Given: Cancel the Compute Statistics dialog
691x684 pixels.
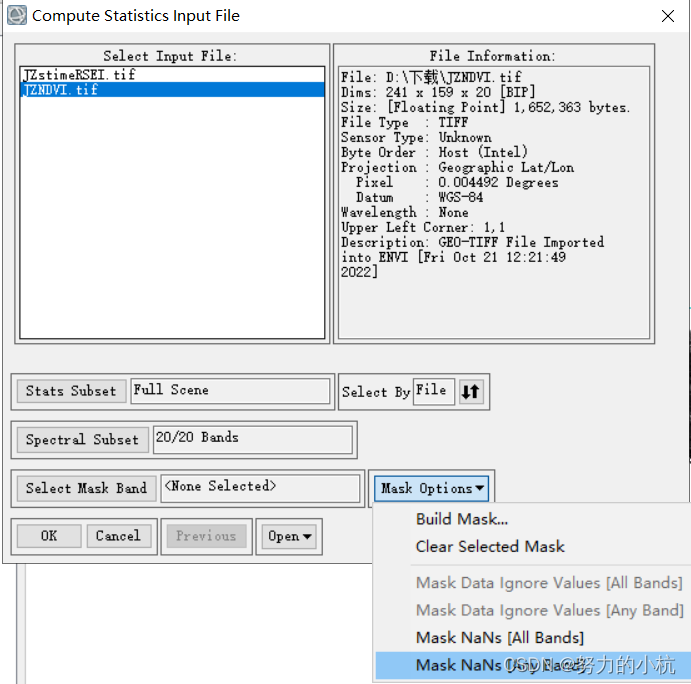Looking at the screenshot, I should tap(118, 536).
